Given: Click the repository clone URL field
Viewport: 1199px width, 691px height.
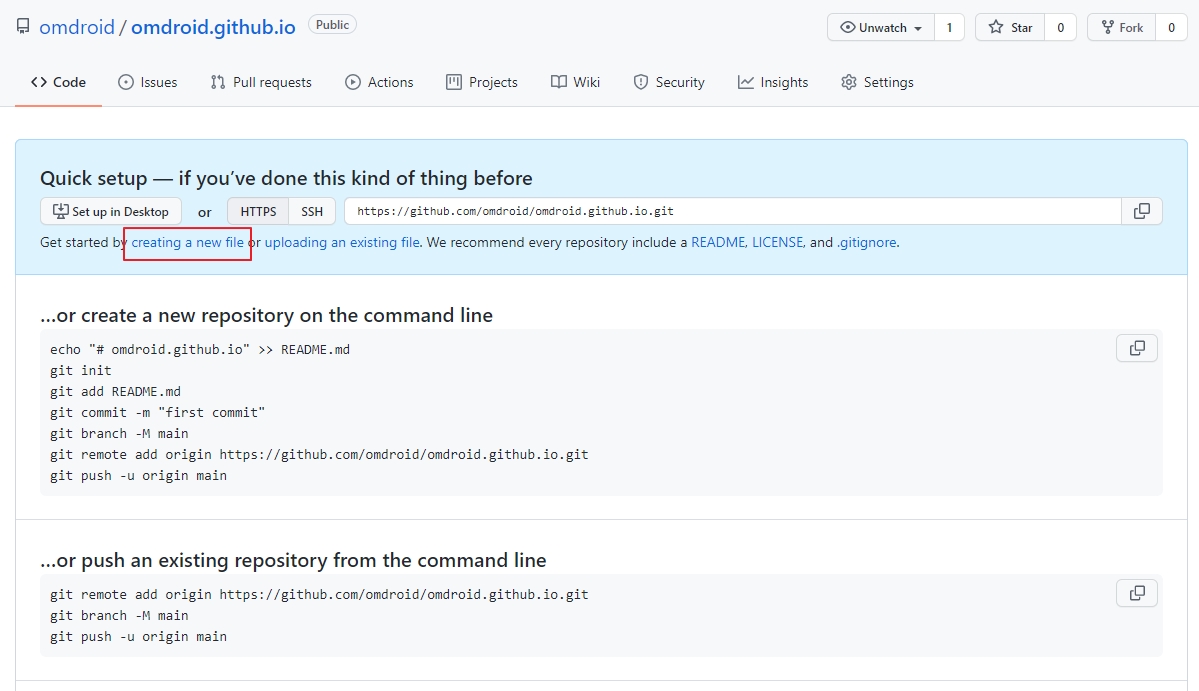Looking at the screenshot, I should pyautogui.click(x=733, y=211).
